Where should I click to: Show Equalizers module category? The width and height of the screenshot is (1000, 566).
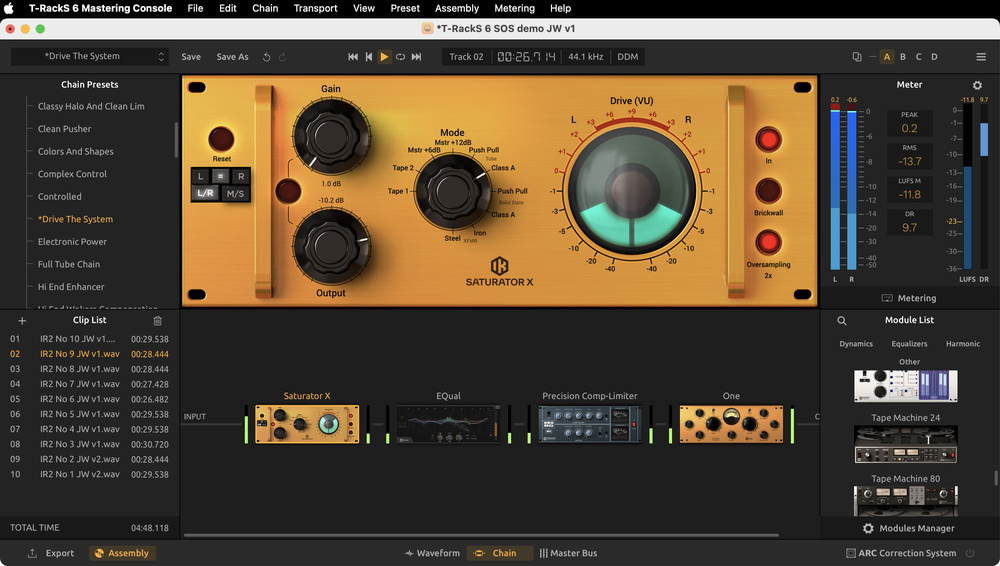[x=909, y=344]
